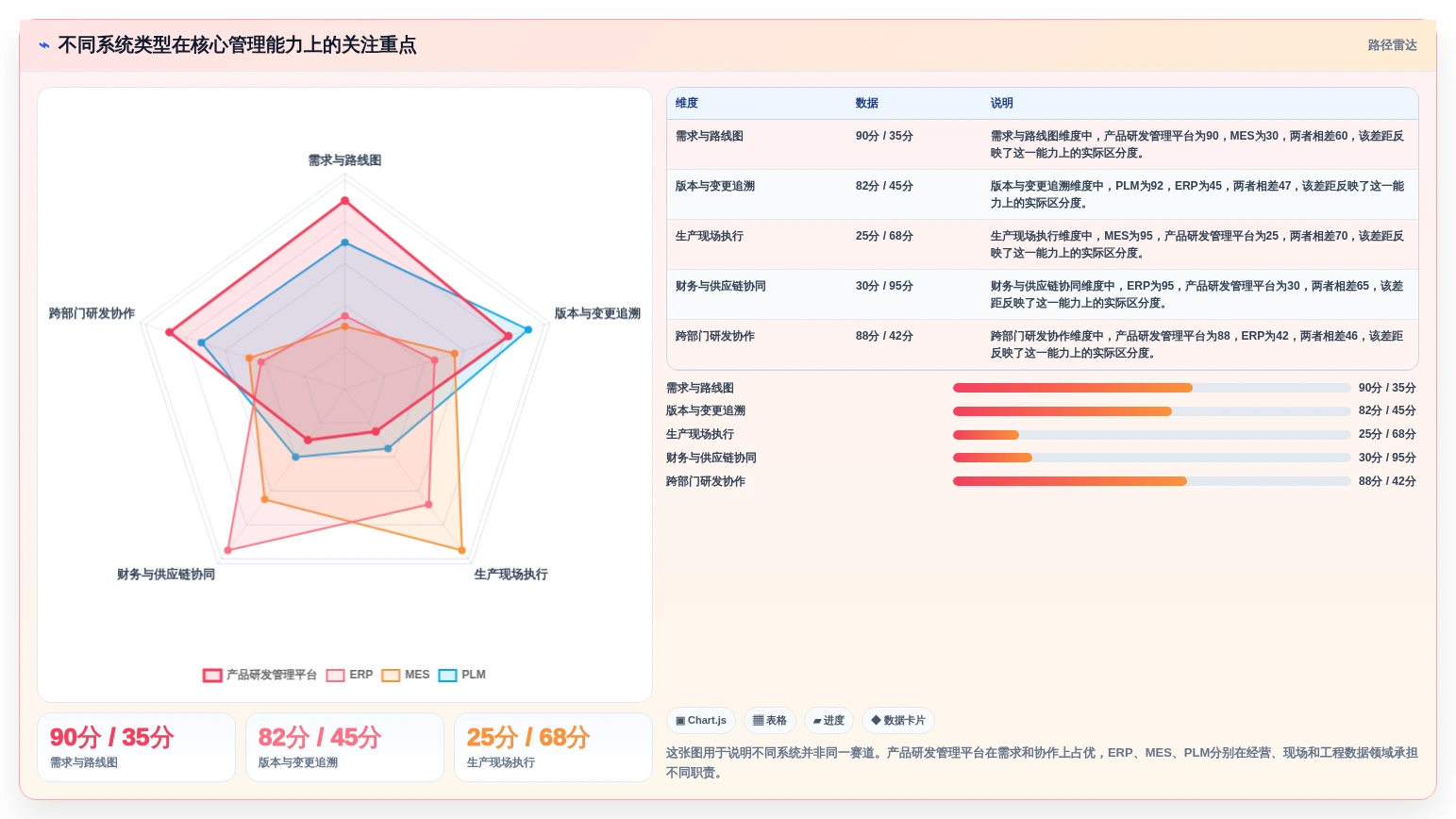Open the 25分 / 68分 data card

553,747
